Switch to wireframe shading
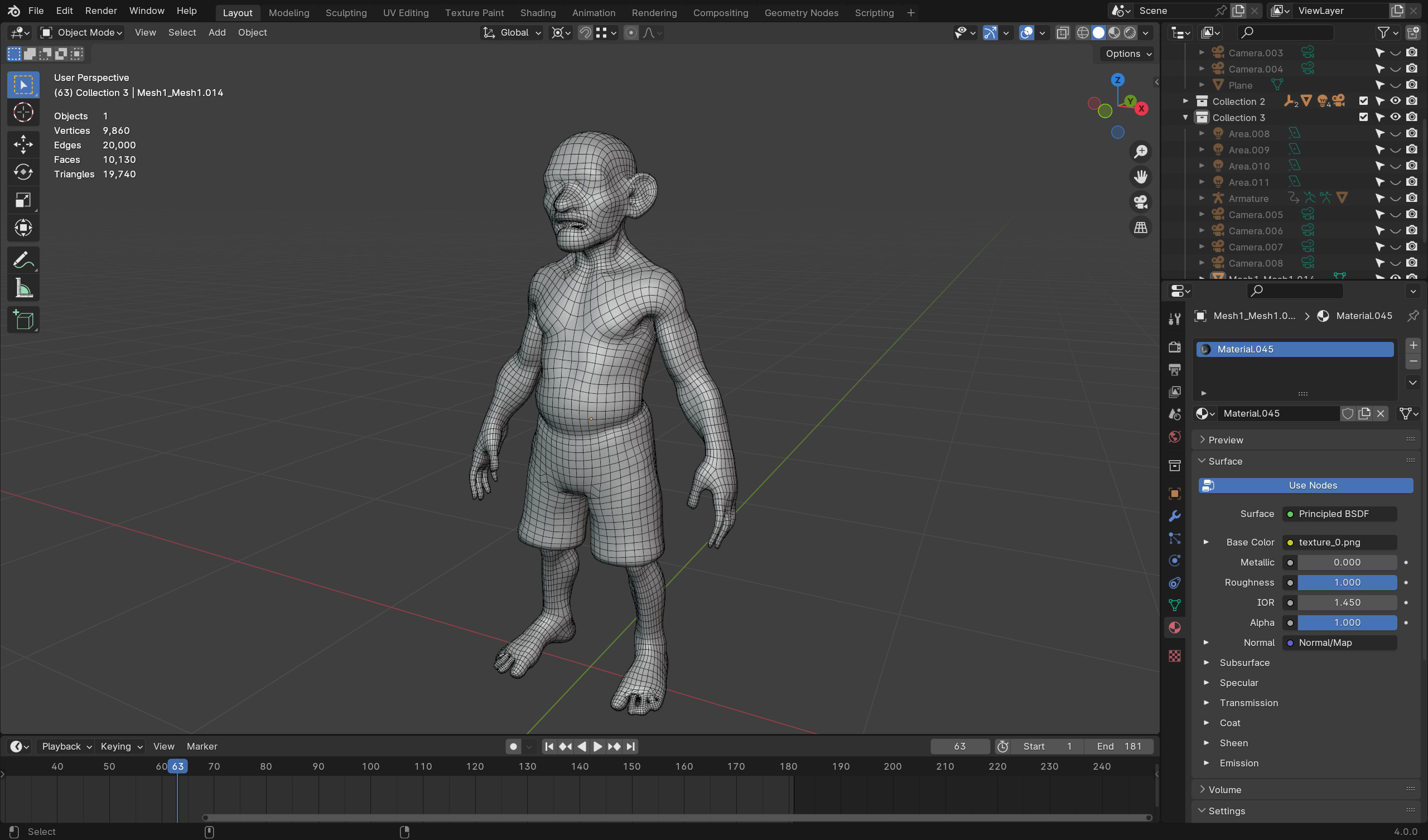This screenshot has width=1428, height=840. [1082, 33]
